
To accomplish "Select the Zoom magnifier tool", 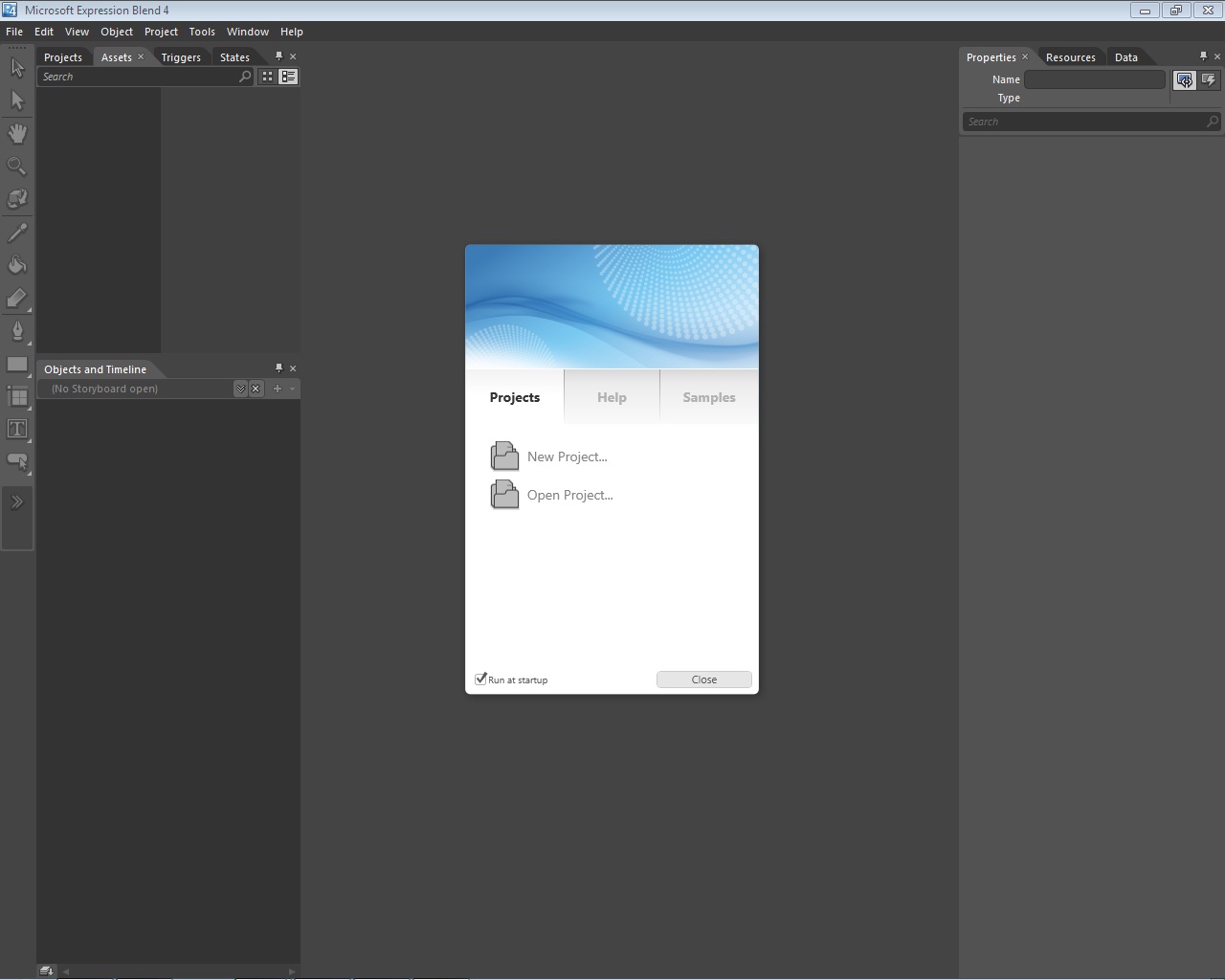I will [x=17, y=166].
